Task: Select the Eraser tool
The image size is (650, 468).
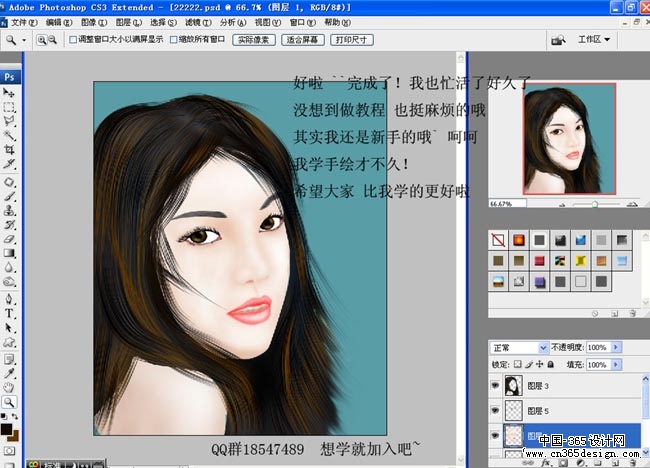Action: 9,239
